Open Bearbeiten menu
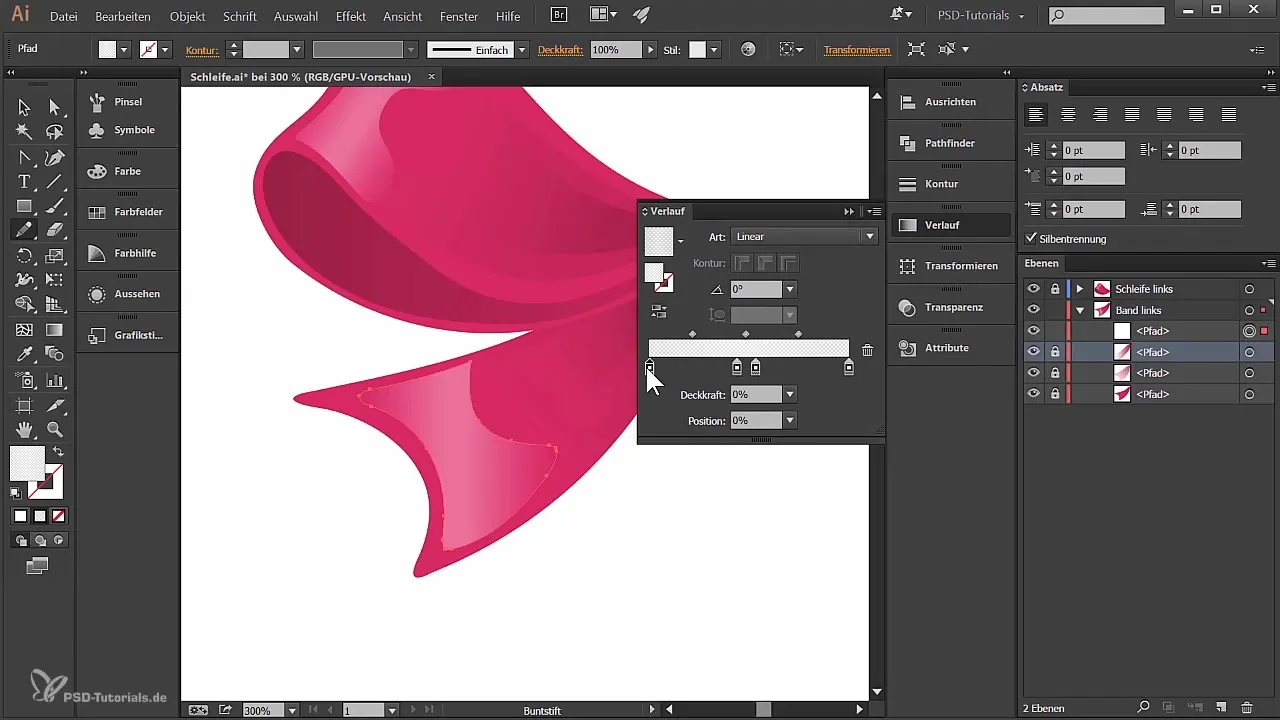This screenshot has width=1280, height=720. coord(123,17)
